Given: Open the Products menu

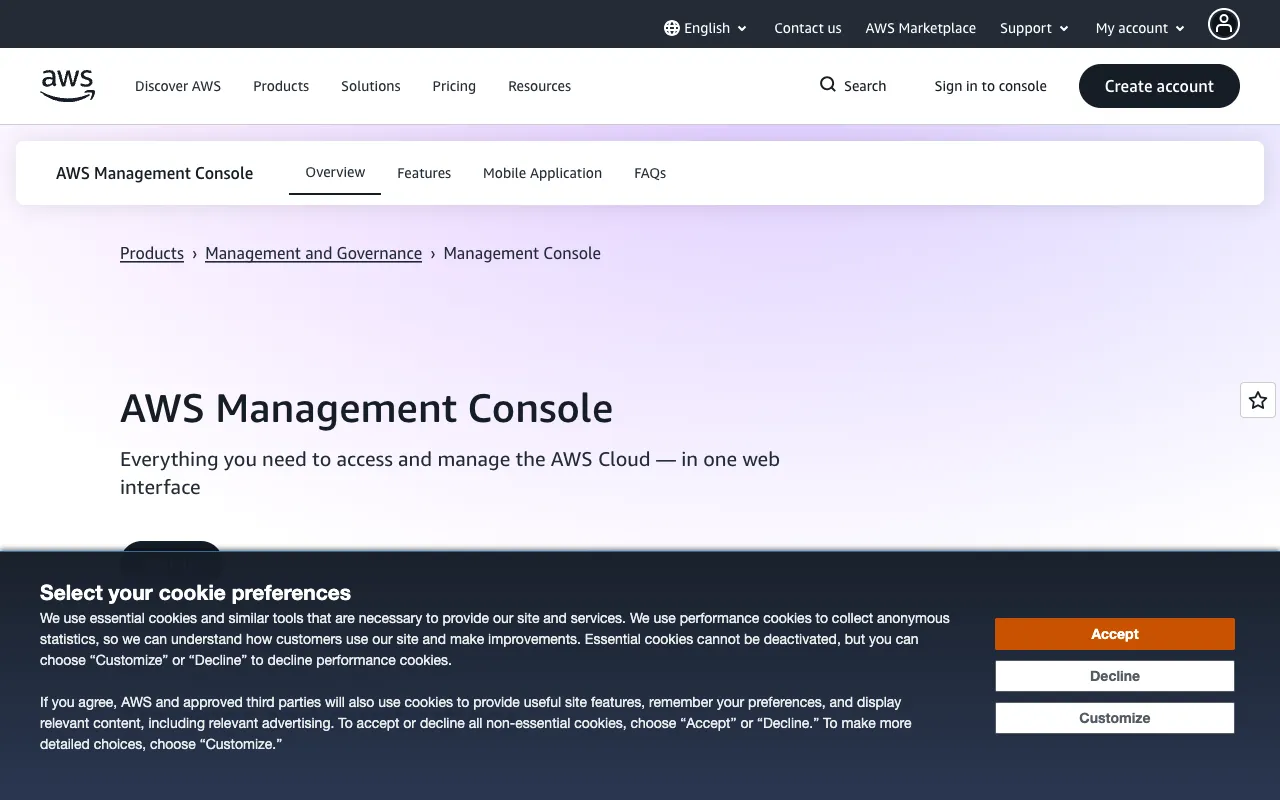Looking at the screenshot, I should 281,86.
